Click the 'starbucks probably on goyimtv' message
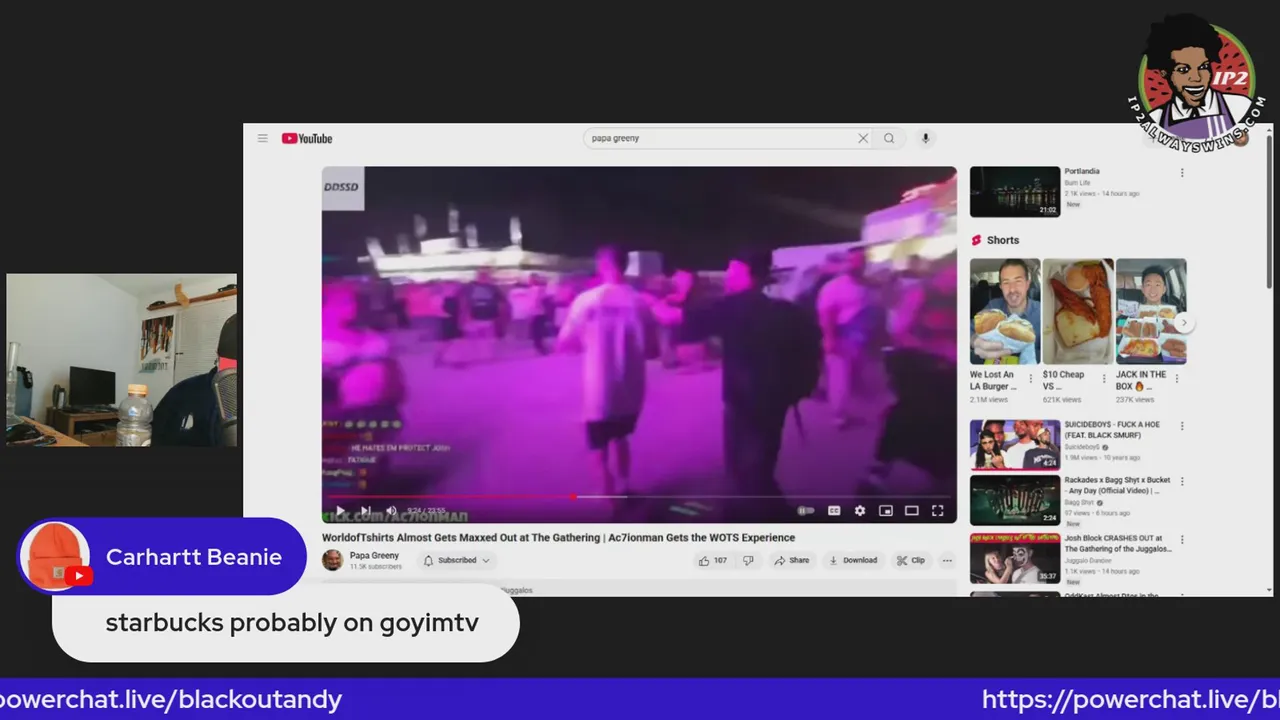 tap(292, 623)
